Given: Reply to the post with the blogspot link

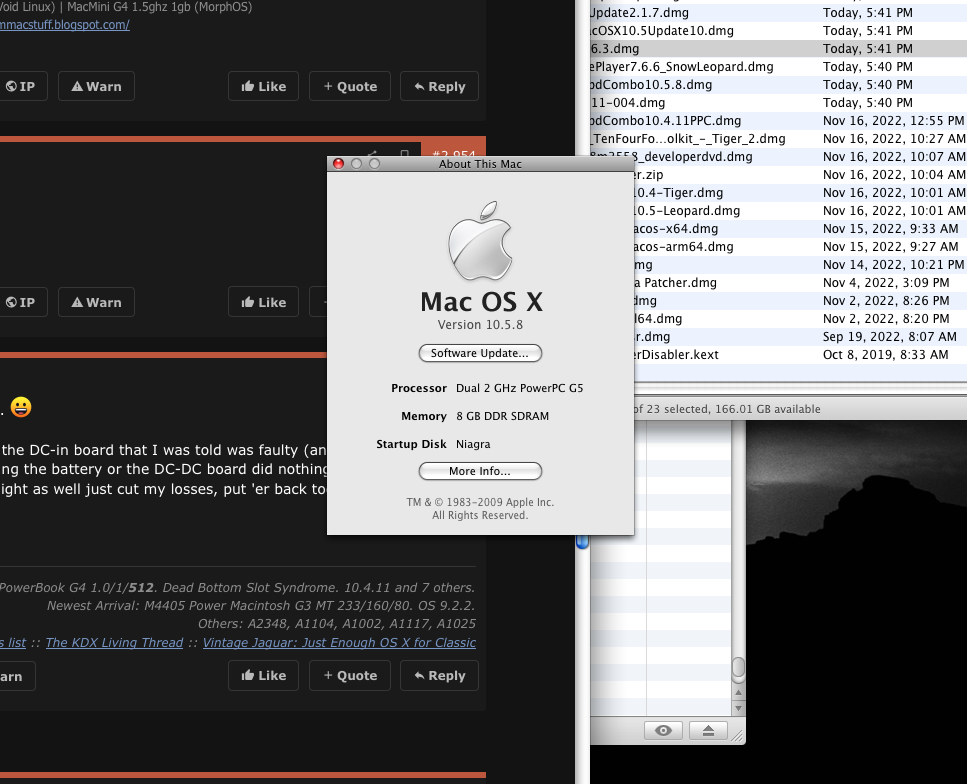Looking at the screenshot, I should point(439,86).
